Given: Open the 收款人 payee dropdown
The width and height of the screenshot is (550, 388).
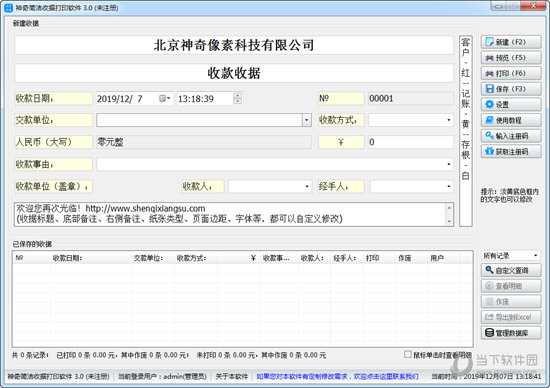Looking at the screenshot, I should coord(307,186).
